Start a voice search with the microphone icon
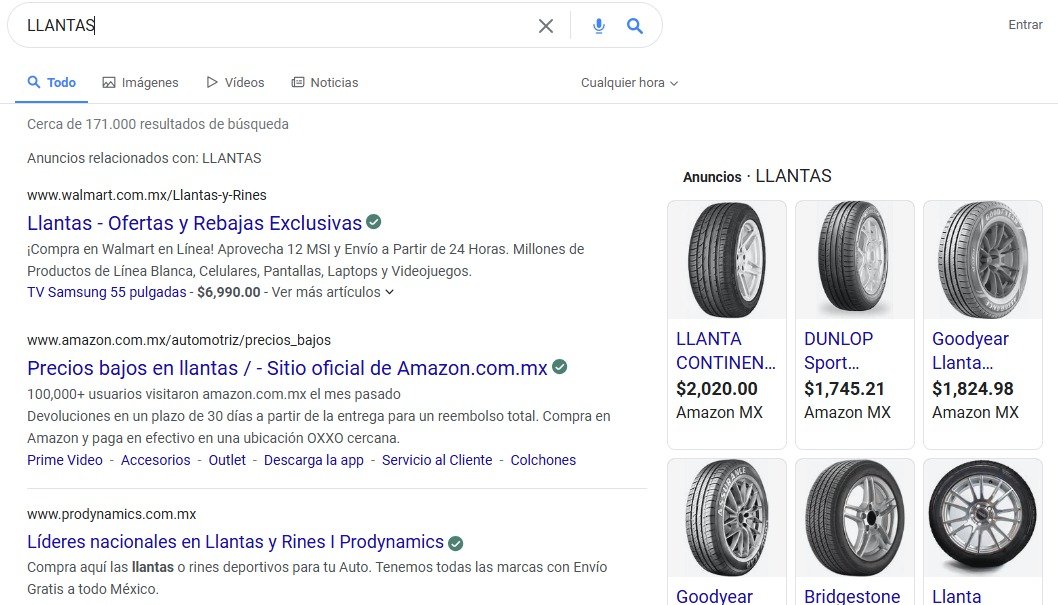Screen dimensions: 1058x605 pos(598,26)
